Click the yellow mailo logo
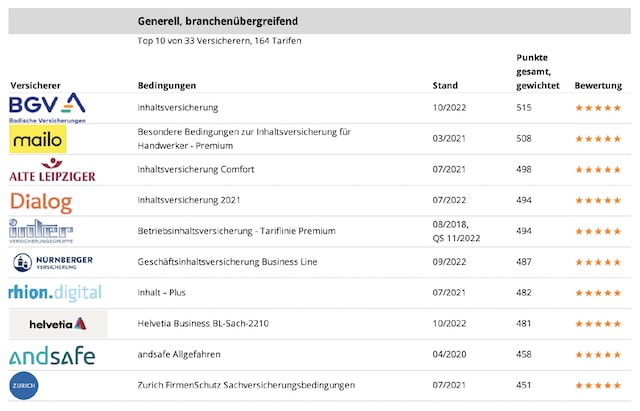The height and width of the screenshot is (411, 640). [x=38, y=138]
